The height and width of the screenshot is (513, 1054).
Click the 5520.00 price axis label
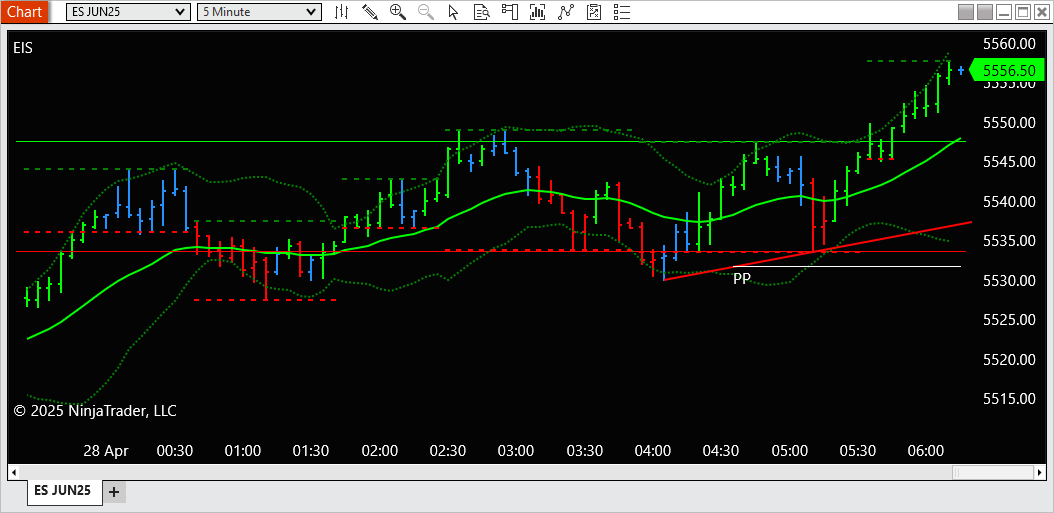click(x=1009, y=359)
